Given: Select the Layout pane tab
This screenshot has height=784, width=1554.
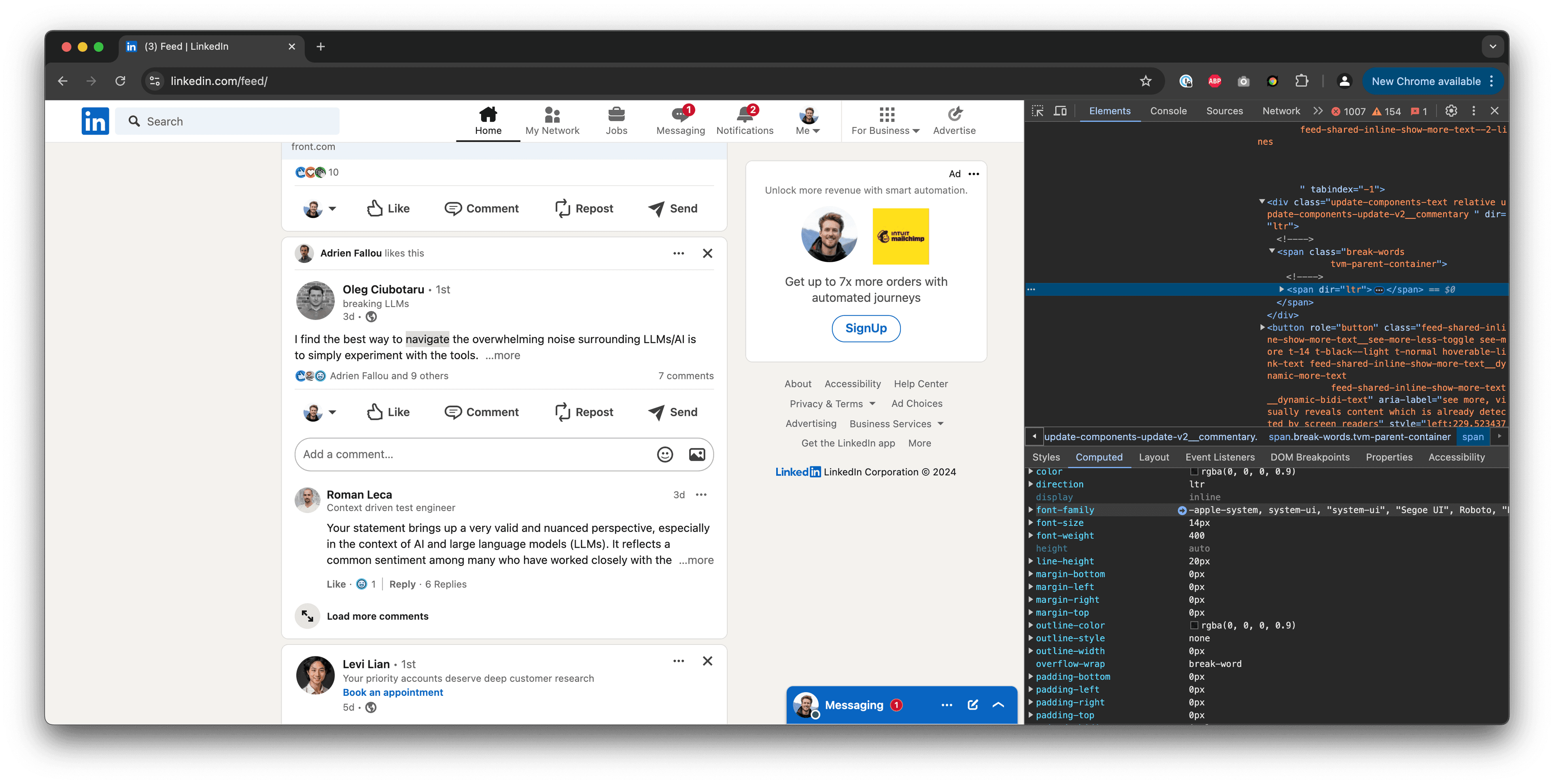Looking at the screenshot, I should click(x=1153, y=457).
